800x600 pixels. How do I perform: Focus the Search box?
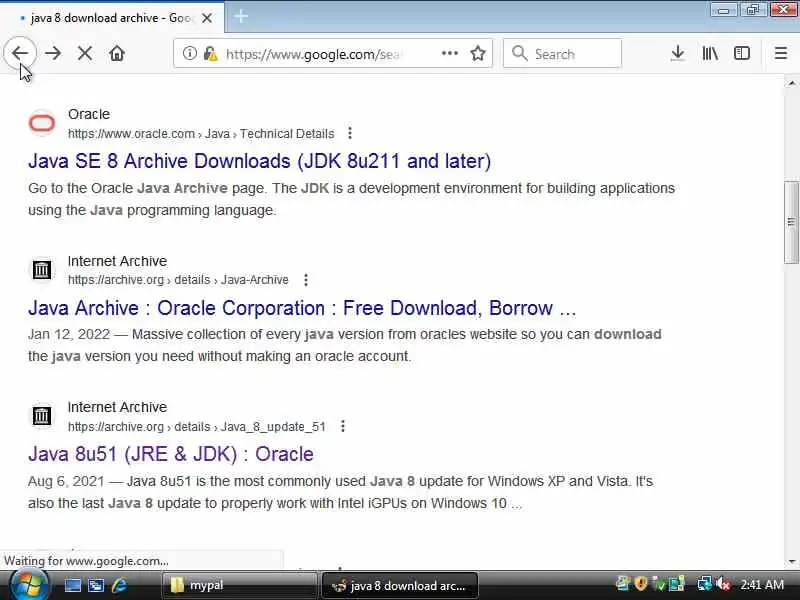click(562, 53)
